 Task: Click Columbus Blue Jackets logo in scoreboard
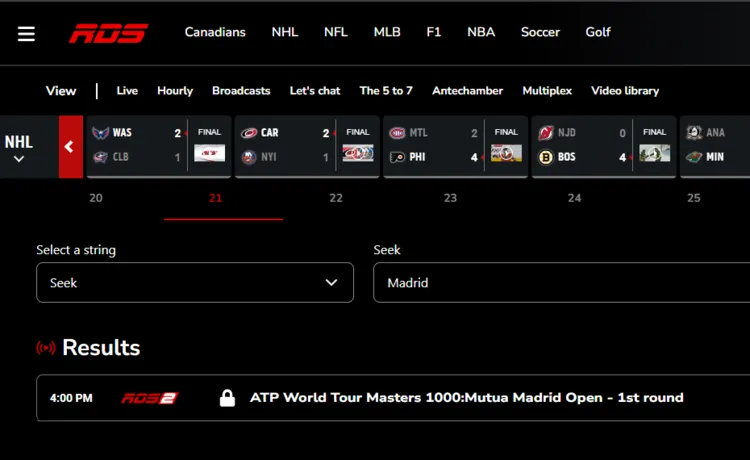[100, 157]
